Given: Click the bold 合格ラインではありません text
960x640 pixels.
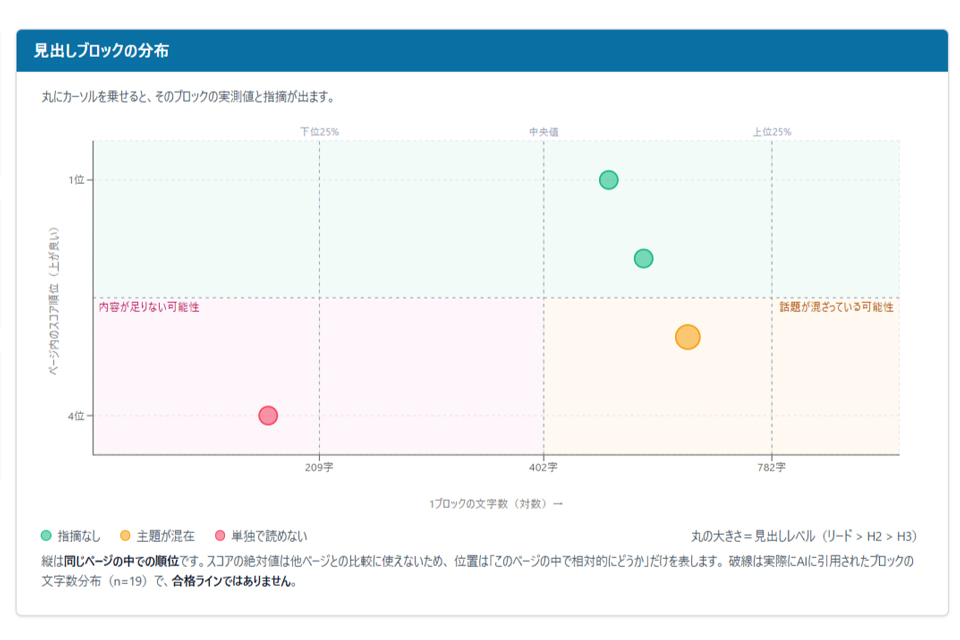Looking at the screenshot, I should coord(234,581).
